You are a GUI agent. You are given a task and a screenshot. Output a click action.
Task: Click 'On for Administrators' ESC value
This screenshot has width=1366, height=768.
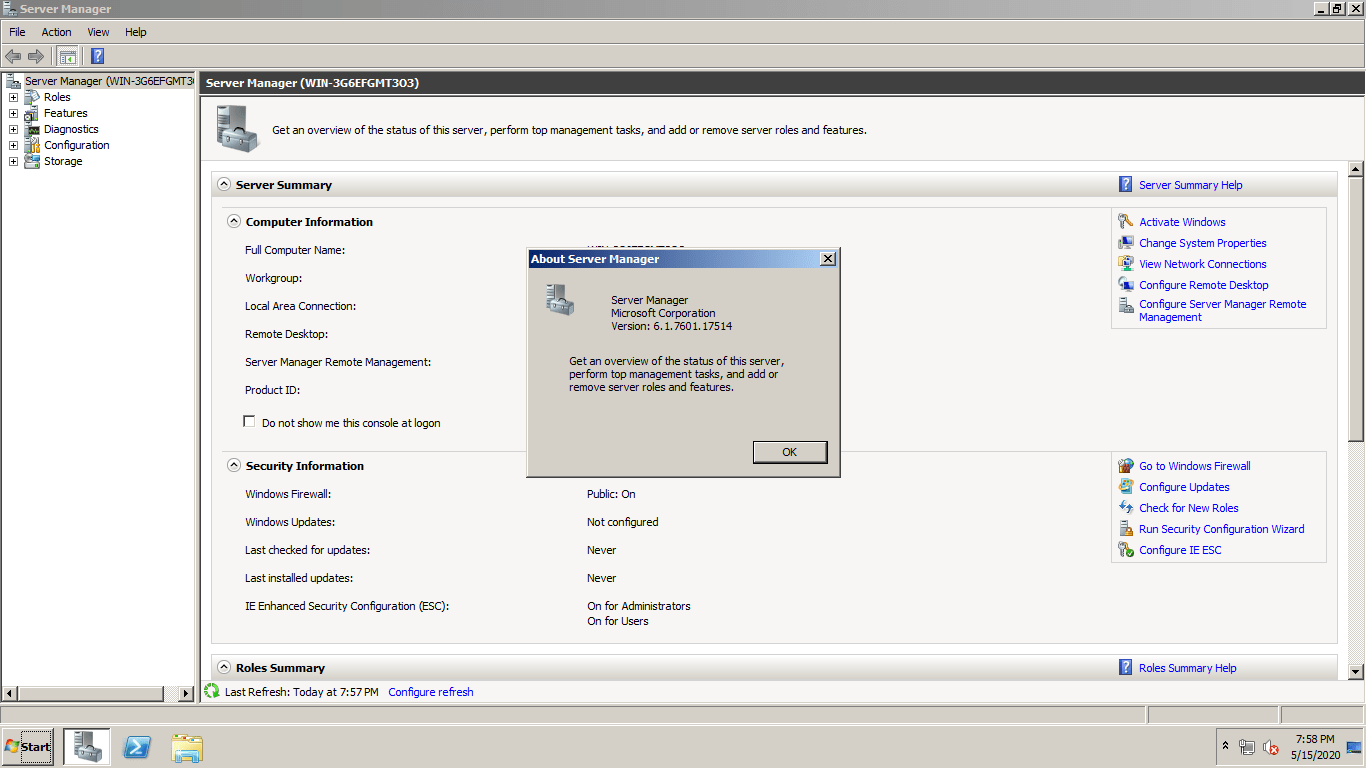[x=638, y=606]
